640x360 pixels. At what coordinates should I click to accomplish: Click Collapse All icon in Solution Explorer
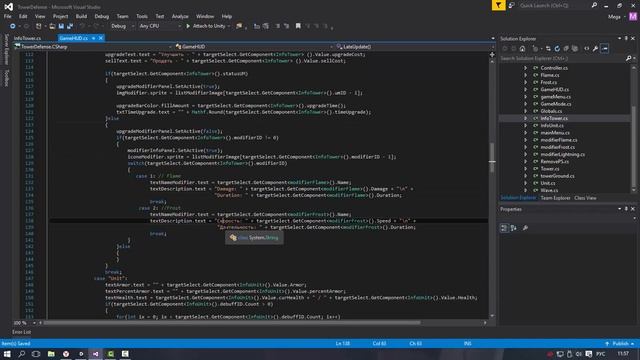(566, 49)
